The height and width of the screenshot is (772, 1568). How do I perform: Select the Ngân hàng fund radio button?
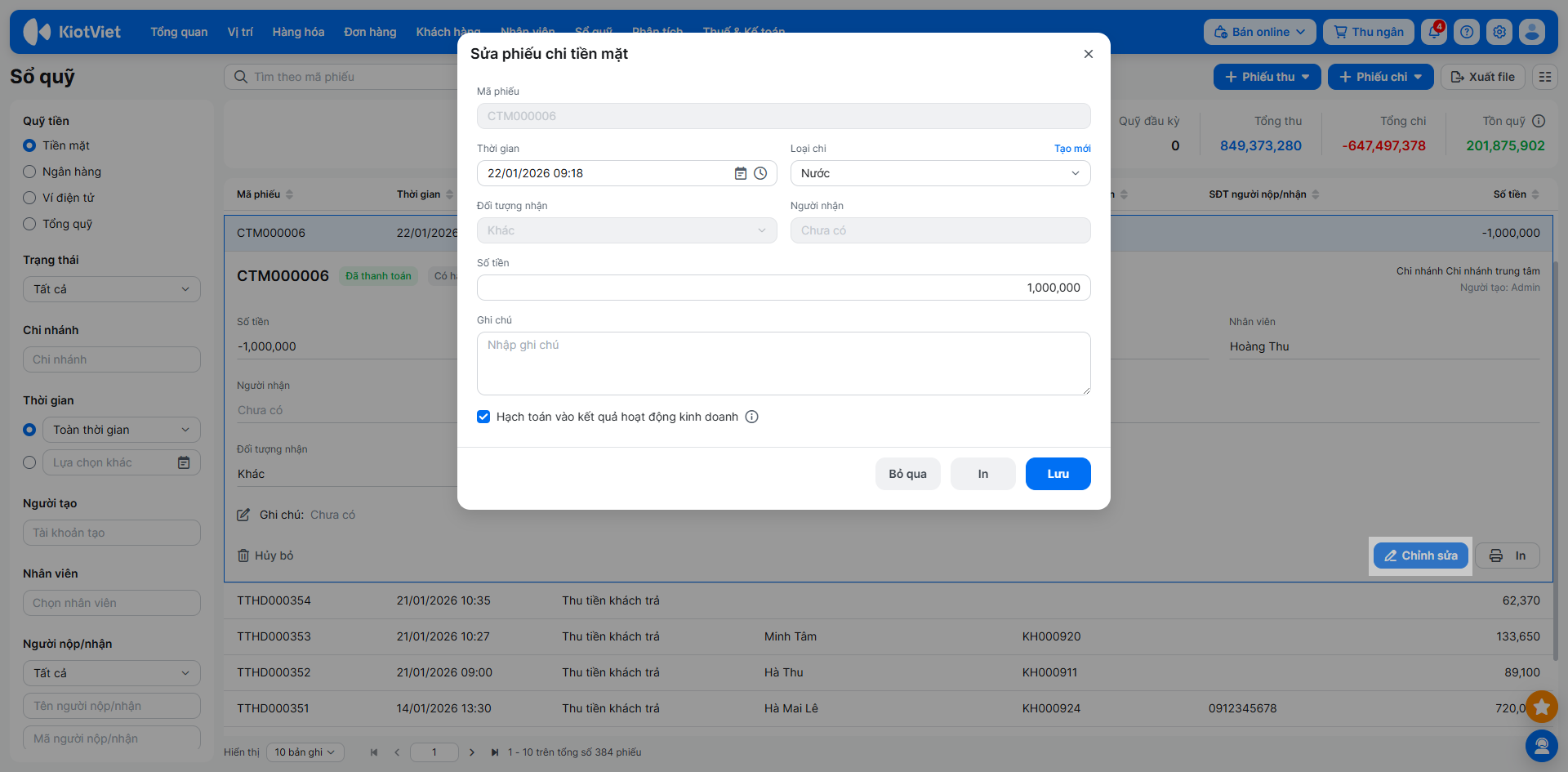click(29, 172)
